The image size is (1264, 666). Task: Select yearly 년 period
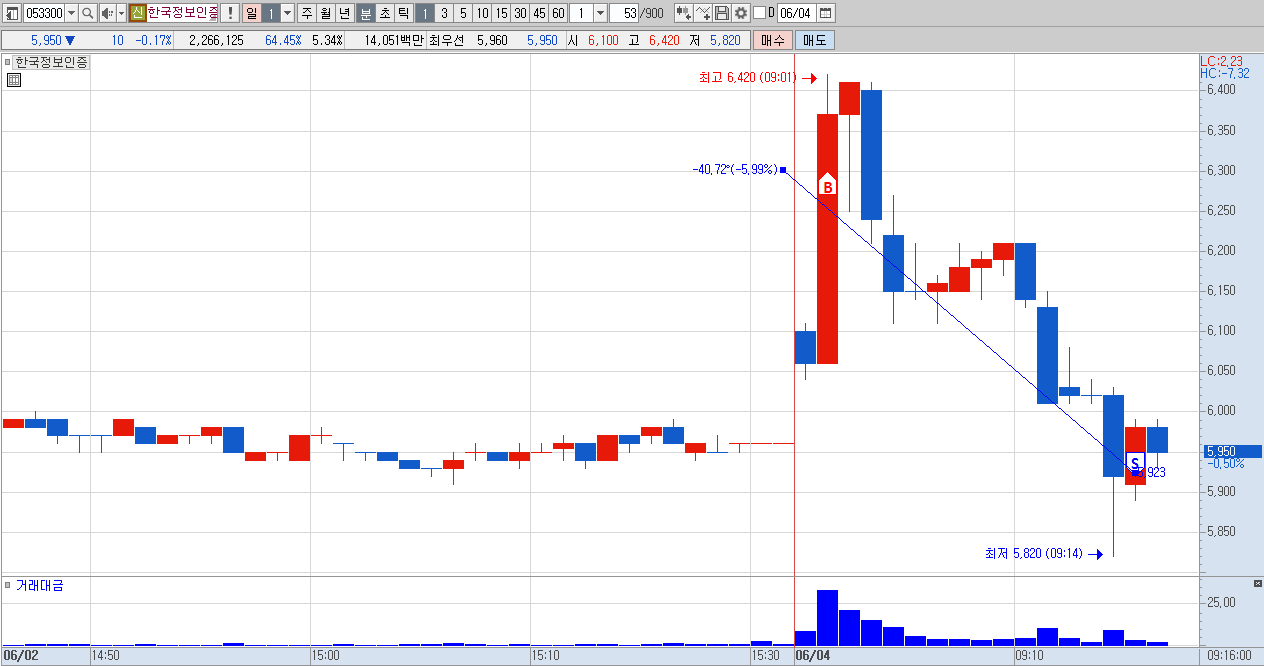(345, 13)
